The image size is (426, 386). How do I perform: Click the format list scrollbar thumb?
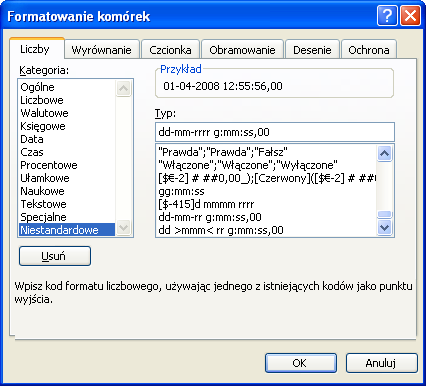click(x=385, y=214)
